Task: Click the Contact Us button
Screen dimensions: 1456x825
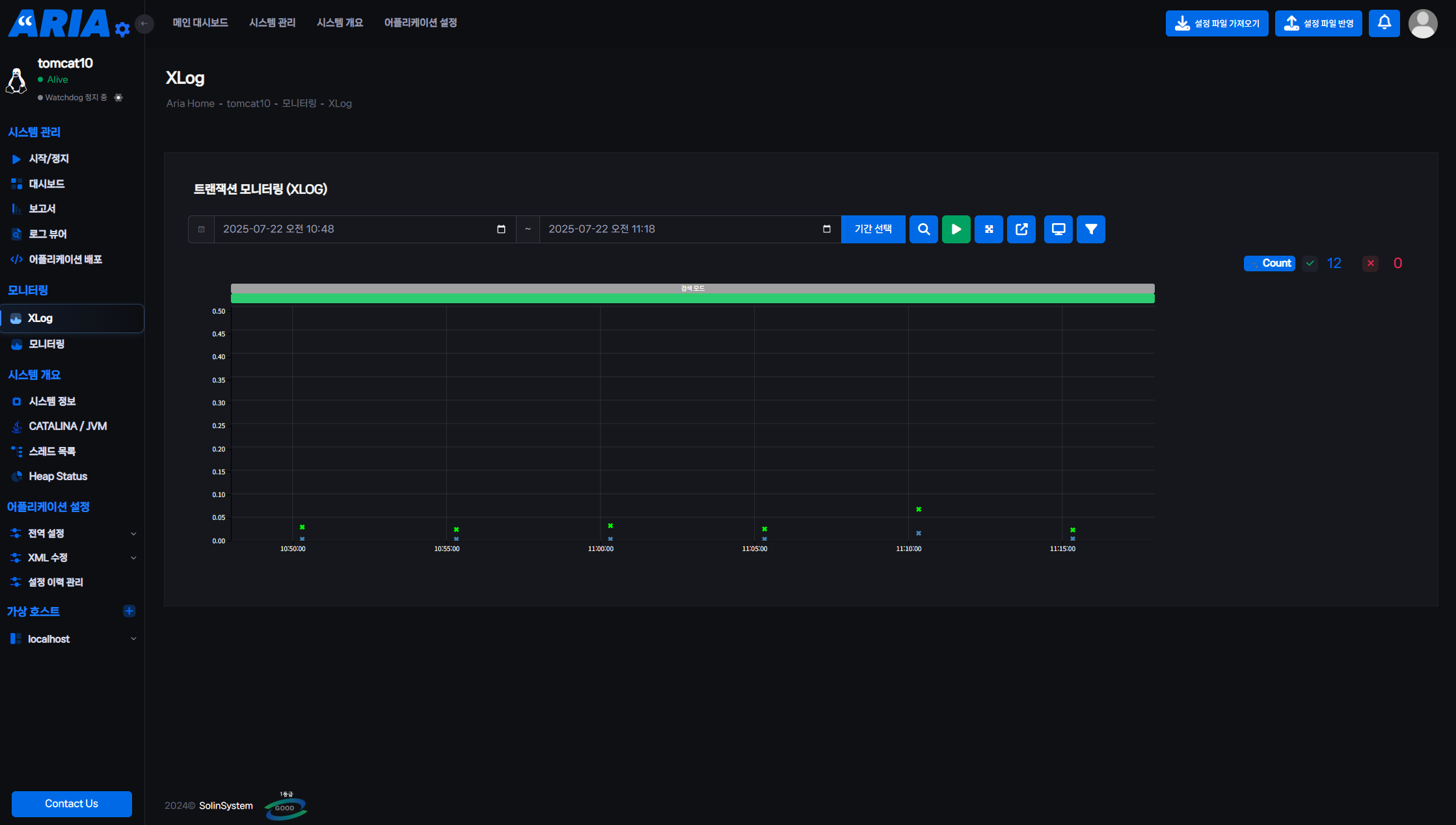Action: [72, 804]
